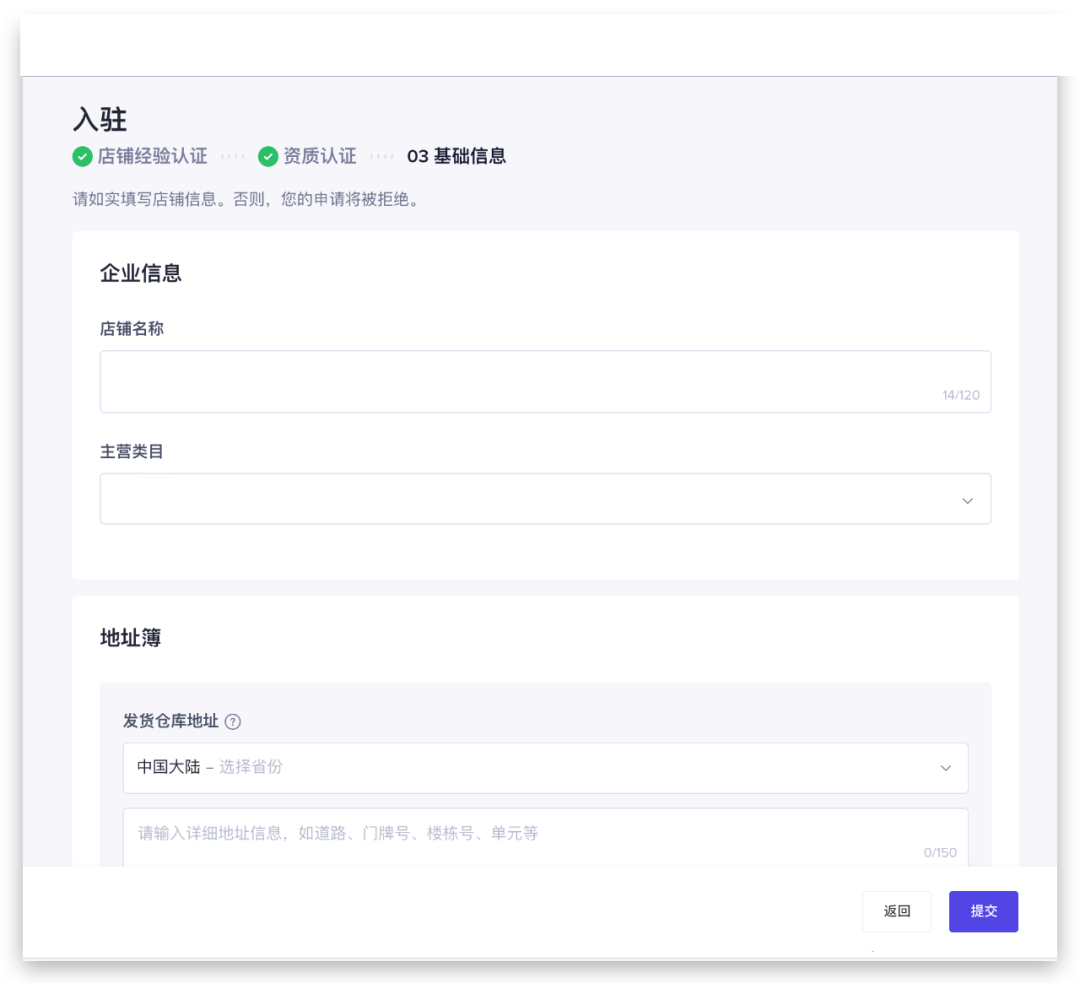1080x983 pixels.
Task: Open the 主营类目 dropdown
Action: (545, 499)
